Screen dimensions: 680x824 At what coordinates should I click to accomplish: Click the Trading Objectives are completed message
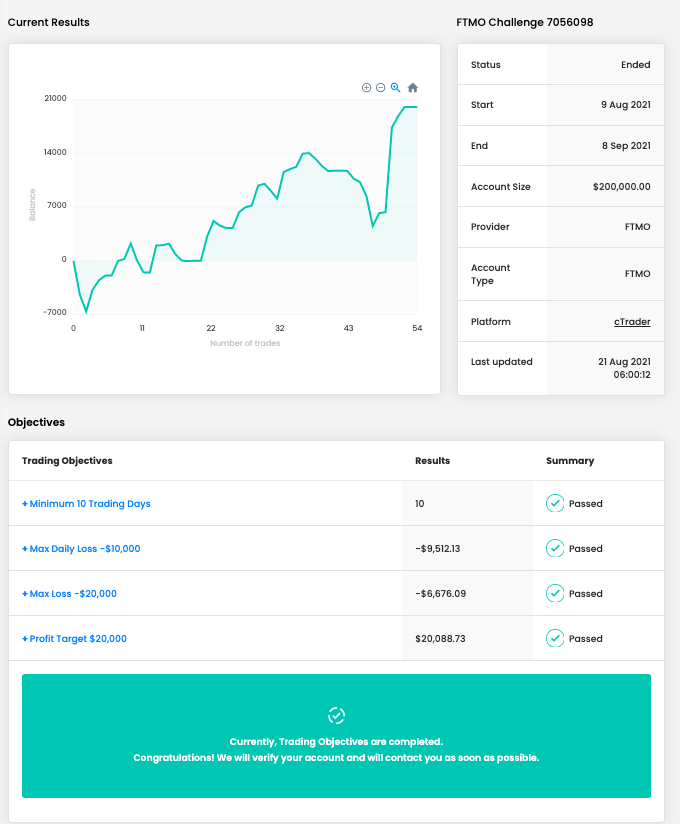coord(336,741)
